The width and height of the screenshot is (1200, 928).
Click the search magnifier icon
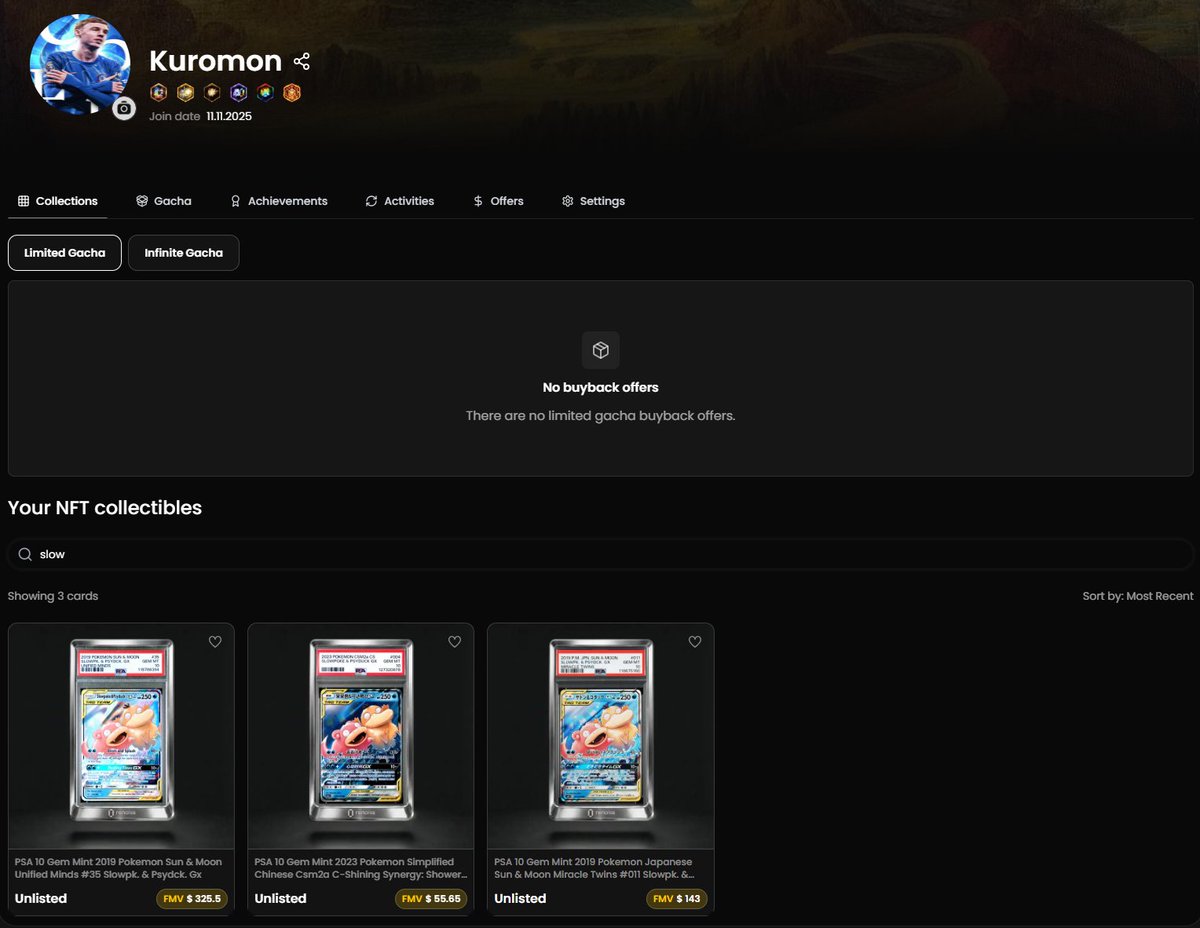(x=25, y=554)
